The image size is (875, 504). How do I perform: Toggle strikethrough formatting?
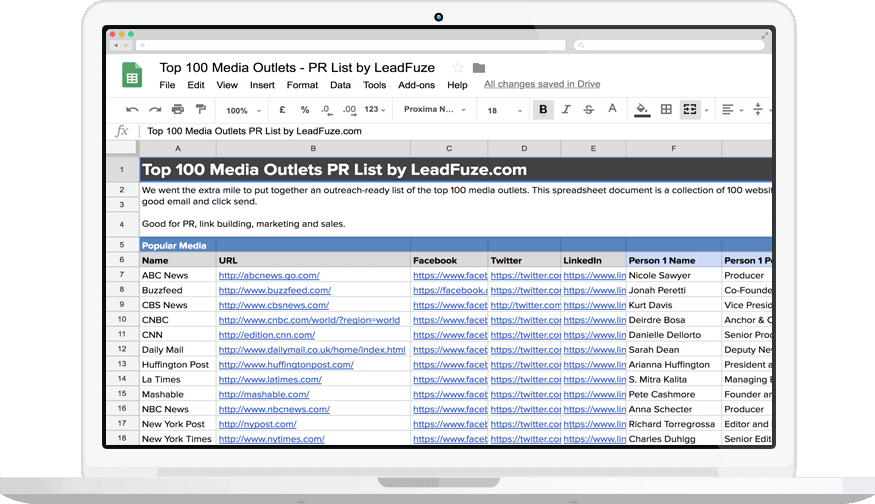589,109
